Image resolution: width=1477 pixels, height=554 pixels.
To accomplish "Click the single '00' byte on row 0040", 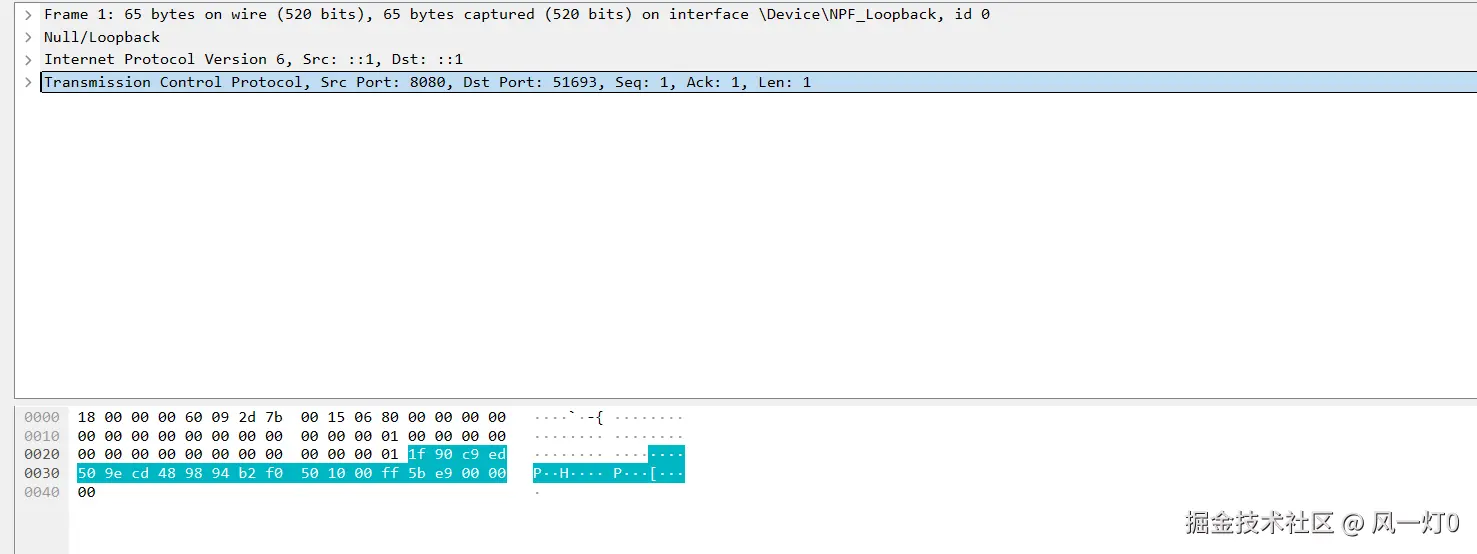I will click(86, 492).
